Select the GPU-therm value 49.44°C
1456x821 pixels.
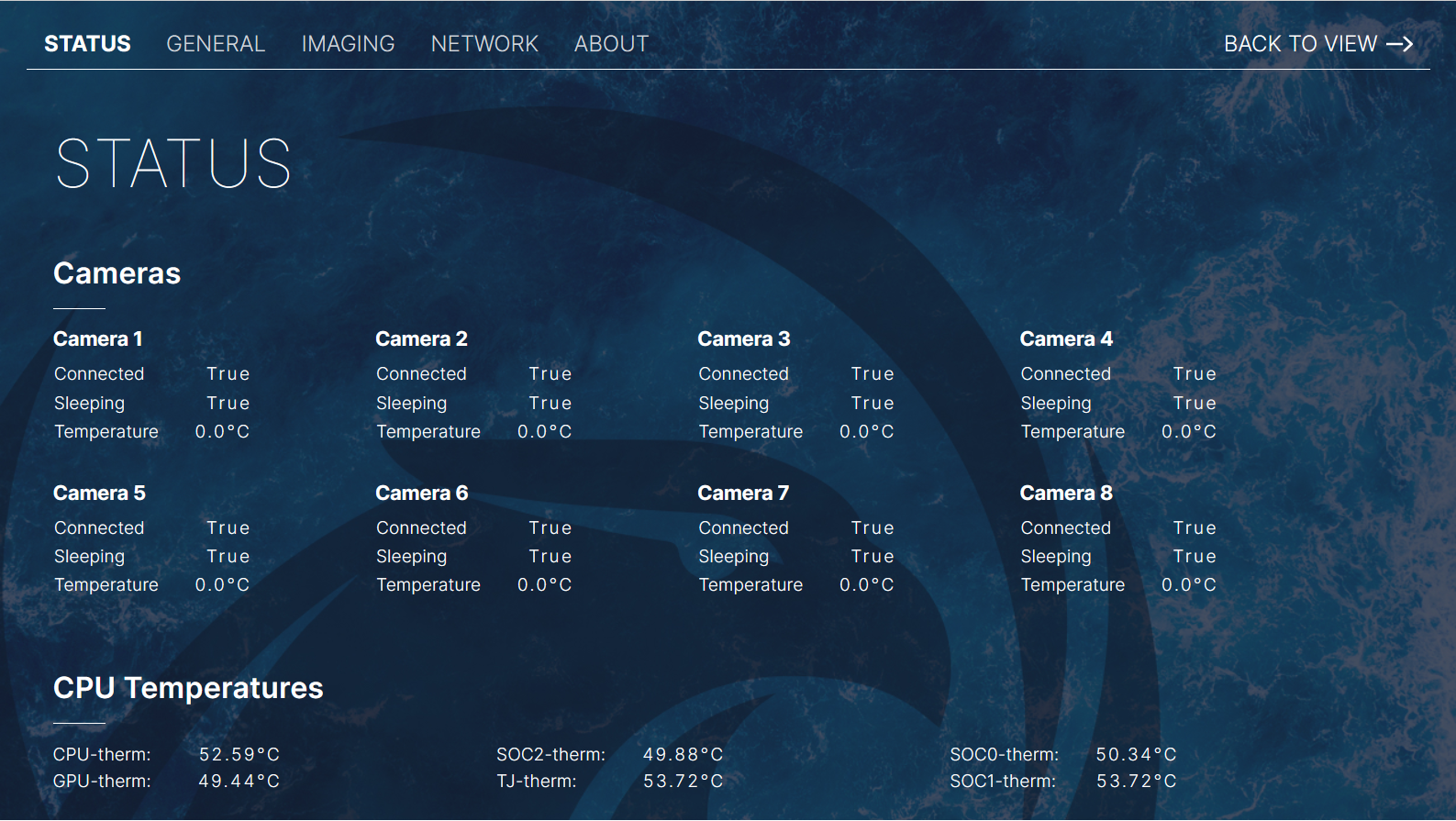click(239, 782)
